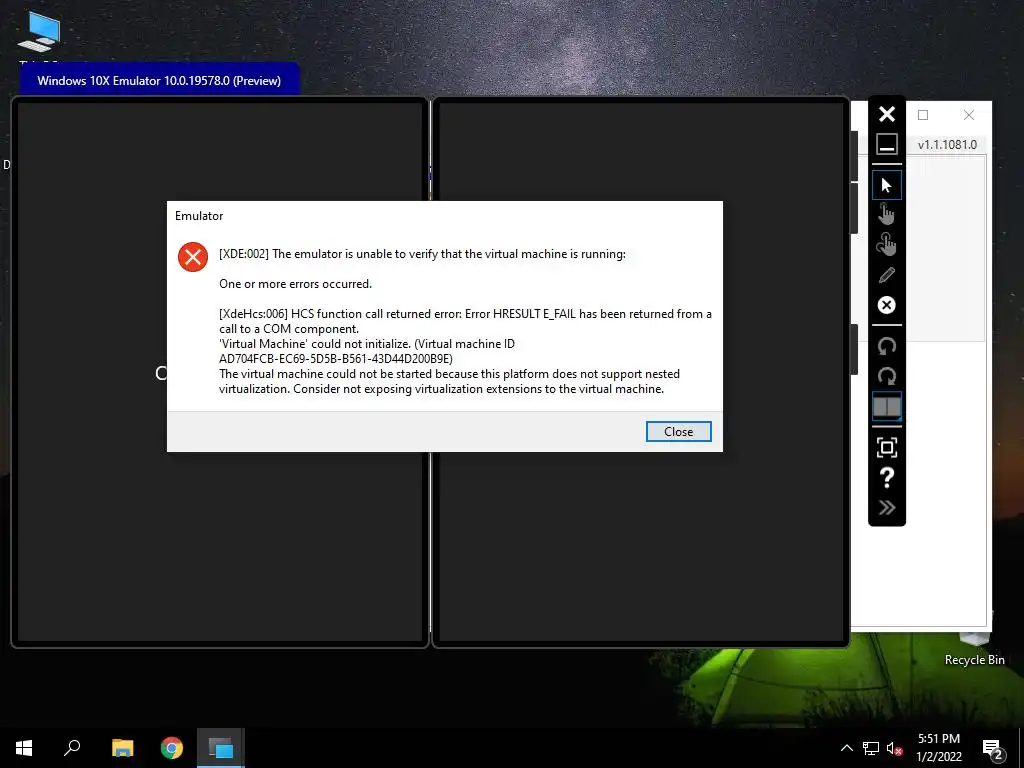This screenshot has width=1024, height=768.
Task: Click the Windows 10X Emulator title bar
Action: point(159,80)
